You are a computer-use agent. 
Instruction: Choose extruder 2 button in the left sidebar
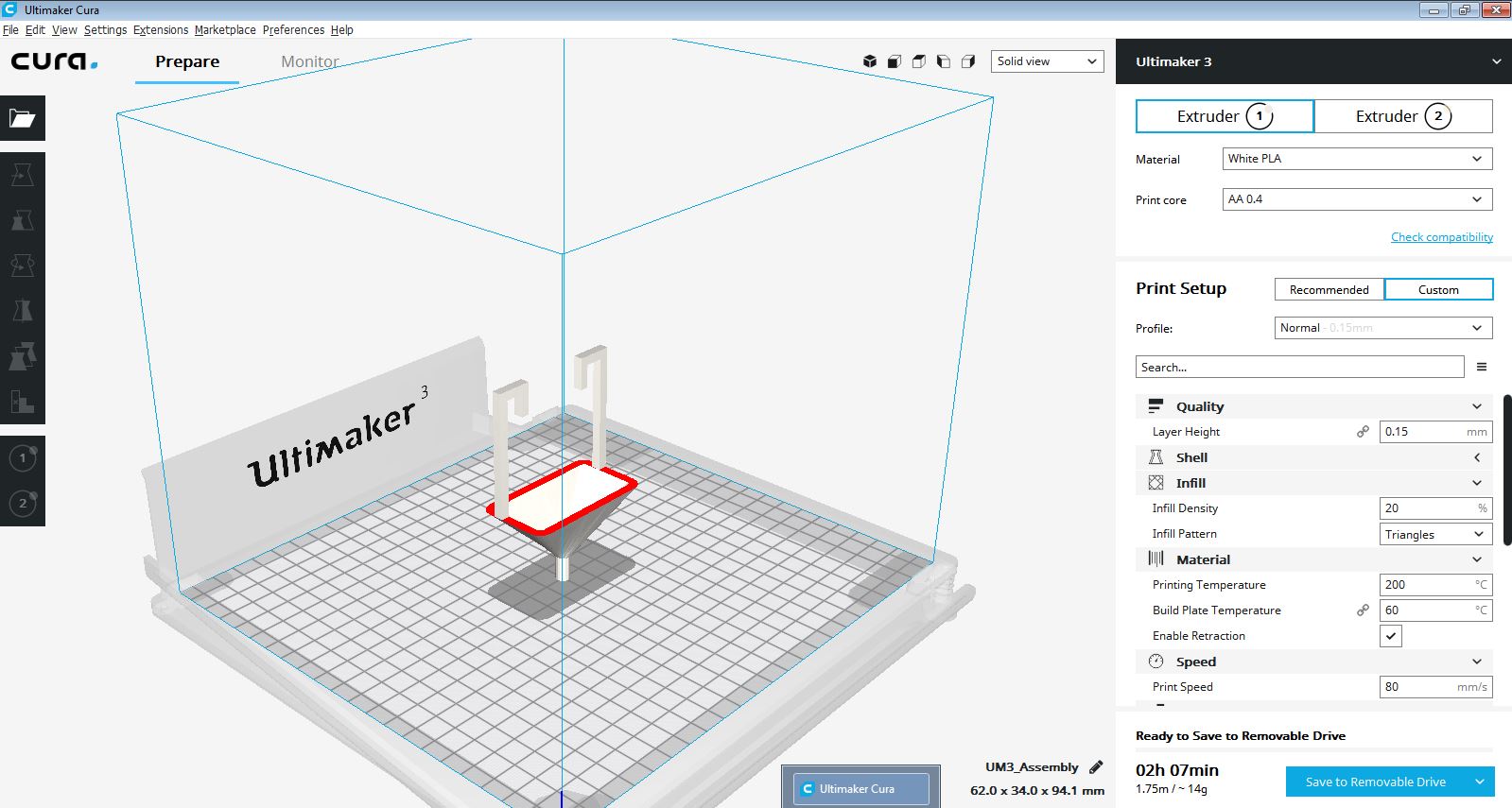(23, 504)
